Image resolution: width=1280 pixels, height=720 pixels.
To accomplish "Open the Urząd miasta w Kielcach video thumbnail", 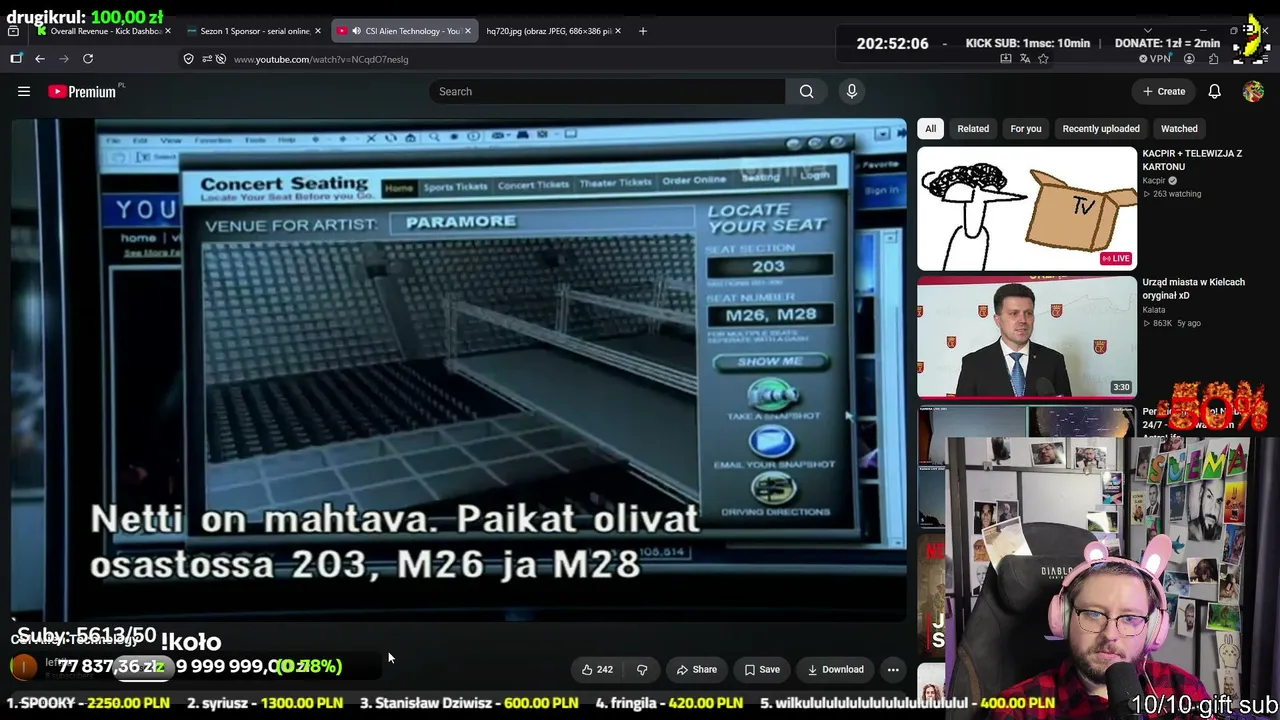I will click(1027, 337).
